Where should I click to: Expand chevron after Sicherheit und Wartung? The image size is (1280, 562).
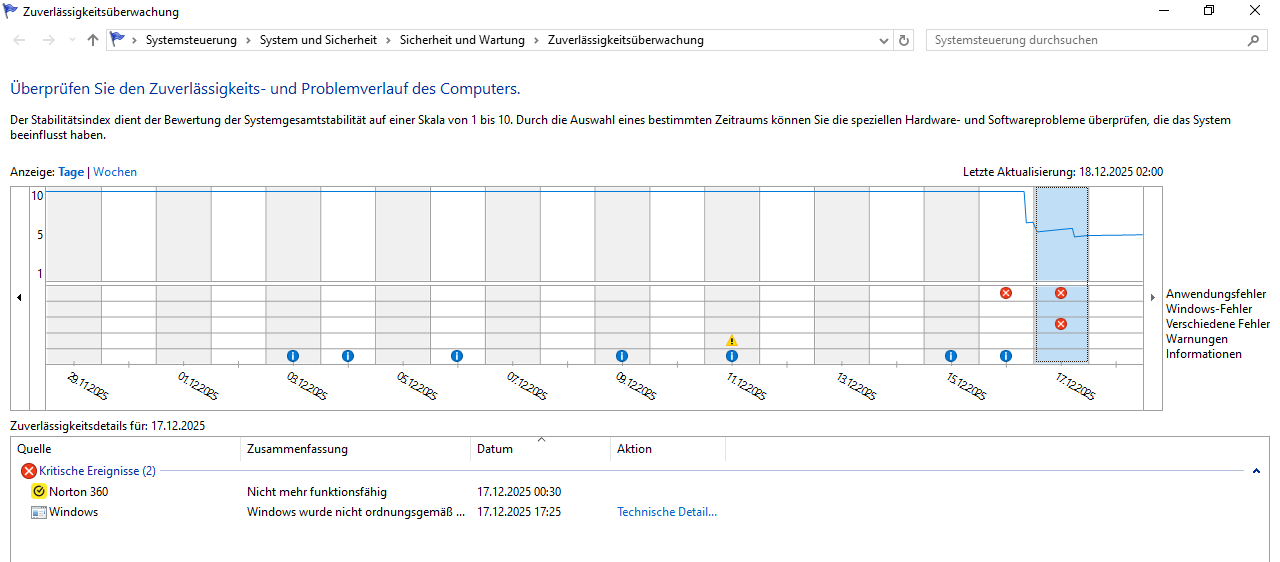point(536,40)
